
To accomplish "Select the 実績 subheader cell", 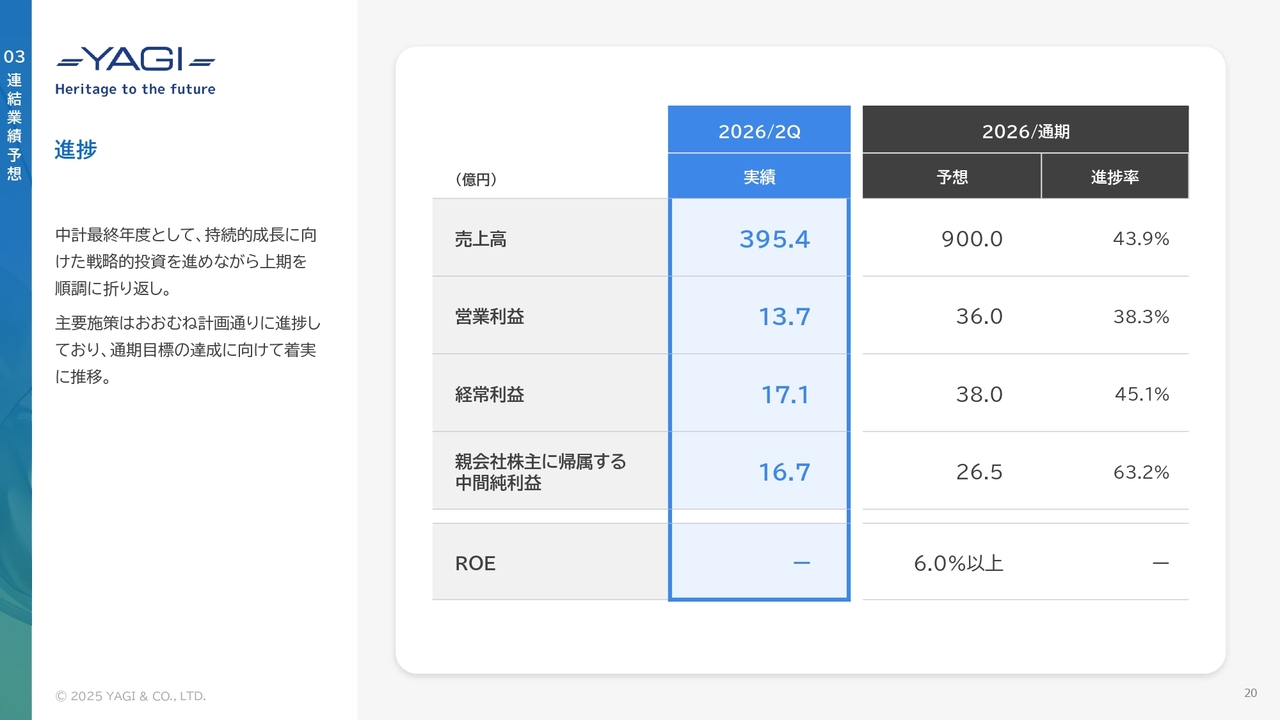I will (759, 177).
